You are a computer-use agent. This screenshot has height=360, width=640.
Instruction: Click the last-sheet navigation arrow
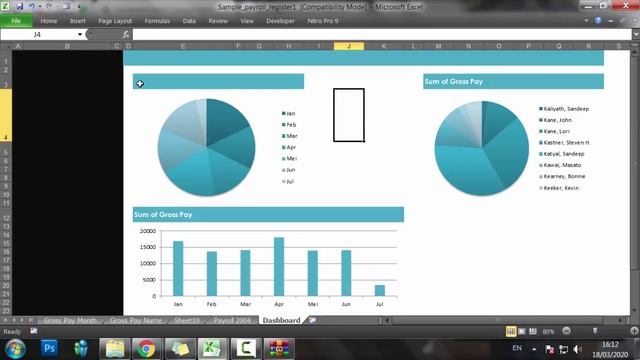click(31, 320)
